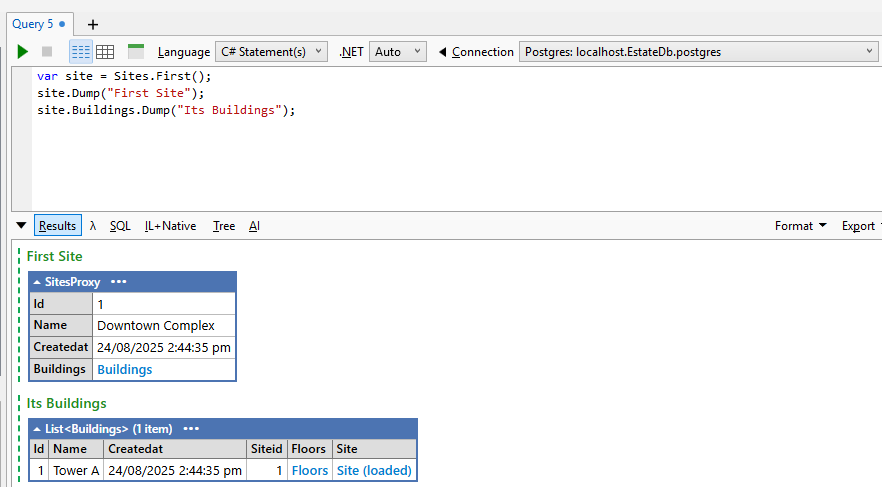Select the IL+Native tab

coord(170,226)
